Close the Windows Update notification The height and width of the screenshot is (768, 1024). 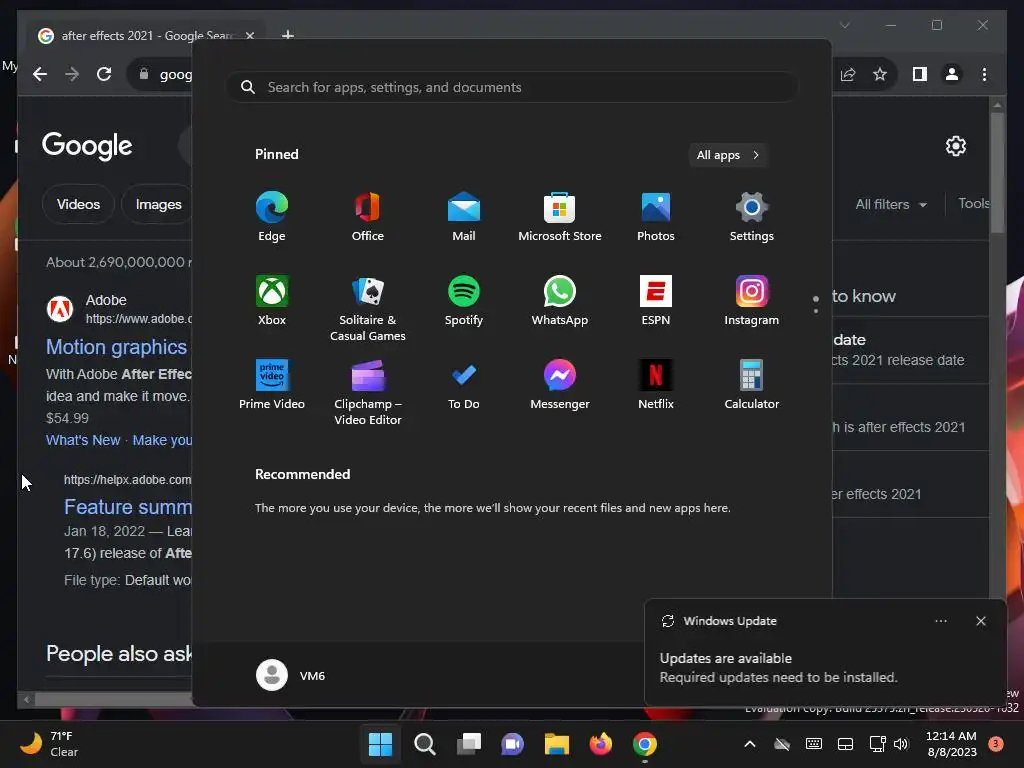tap(980, 621)
